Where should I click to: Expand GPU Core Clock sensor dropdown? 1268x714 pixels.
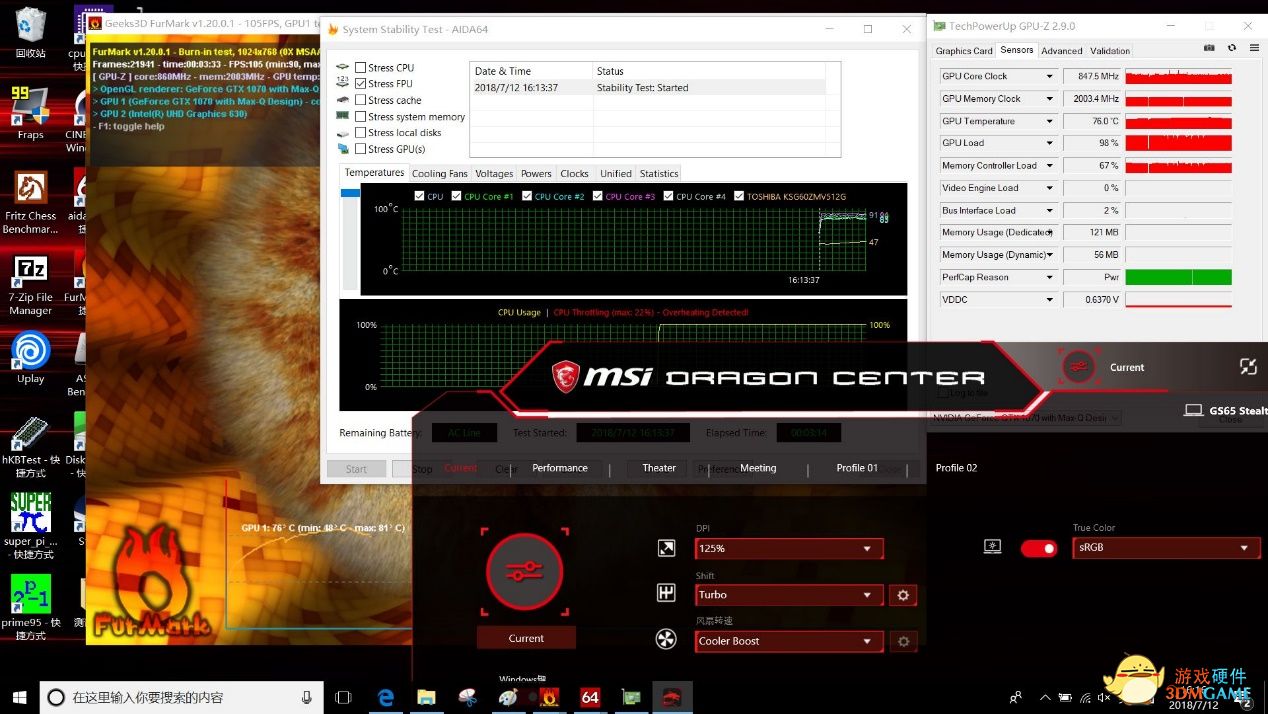tap(1050, 76)
